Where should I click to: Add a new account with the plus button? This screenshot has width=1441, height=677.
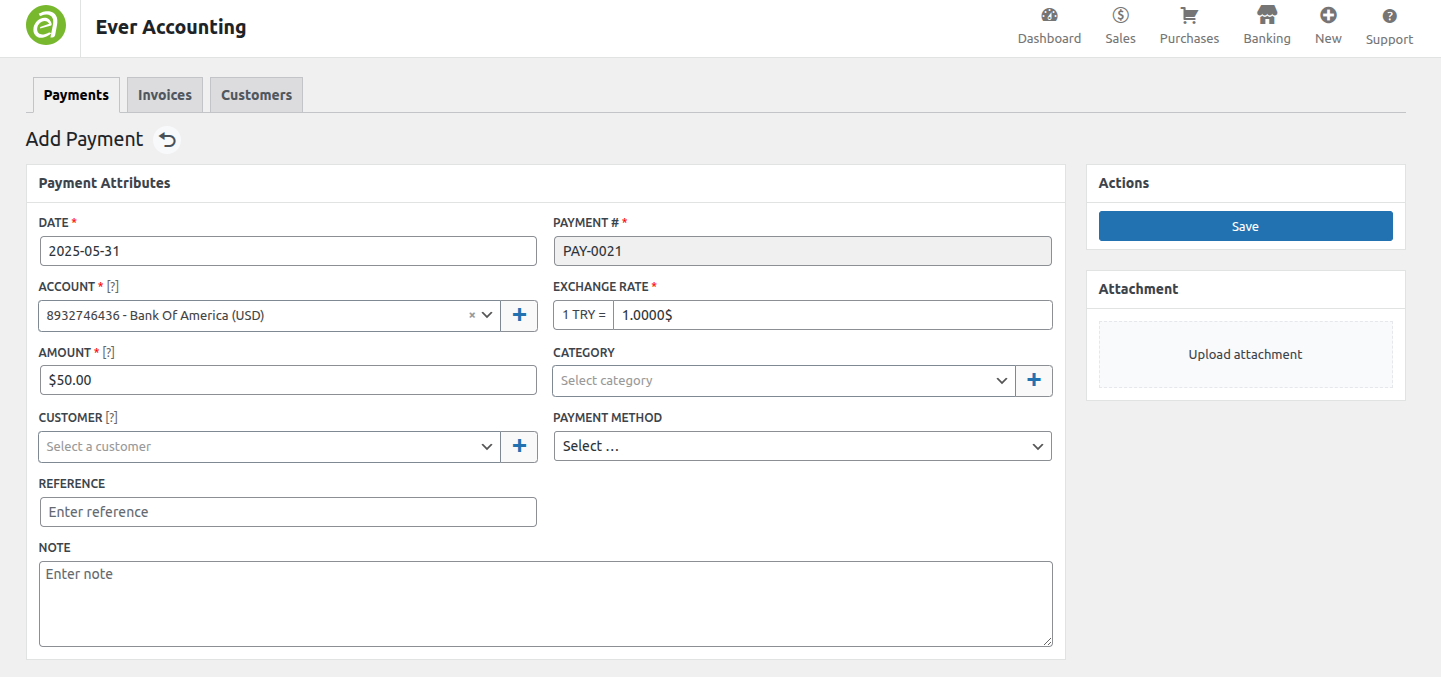[519, 315]
